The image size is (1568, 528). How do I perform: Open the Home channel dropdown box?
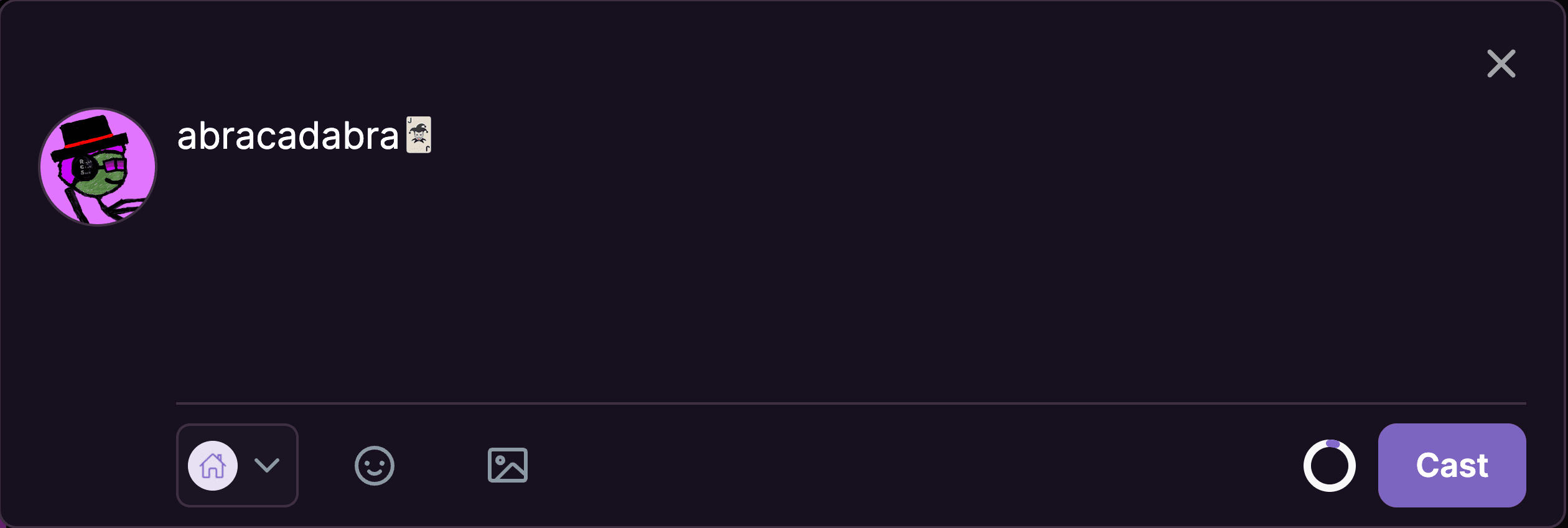coord(237,465)
